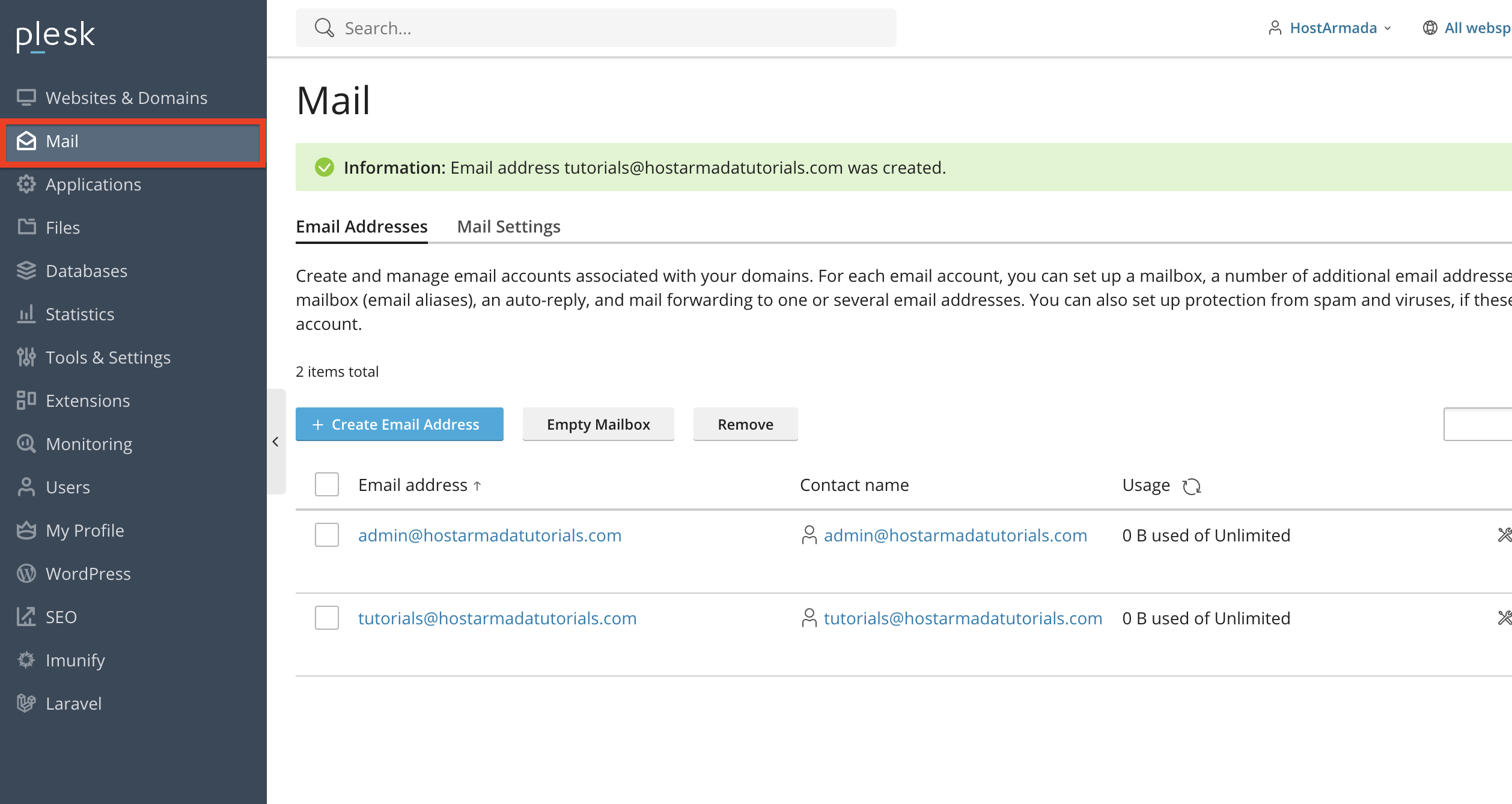Open the Applications menu item

[133, 184]
